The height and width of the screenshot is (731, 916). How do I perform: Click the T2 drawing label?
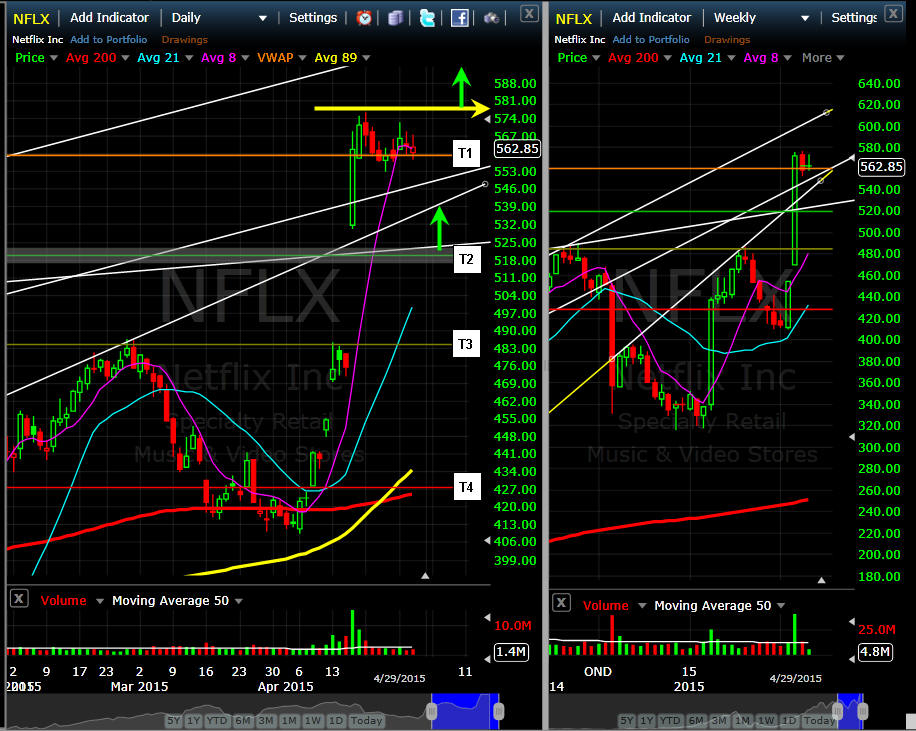tap(467, 259)
